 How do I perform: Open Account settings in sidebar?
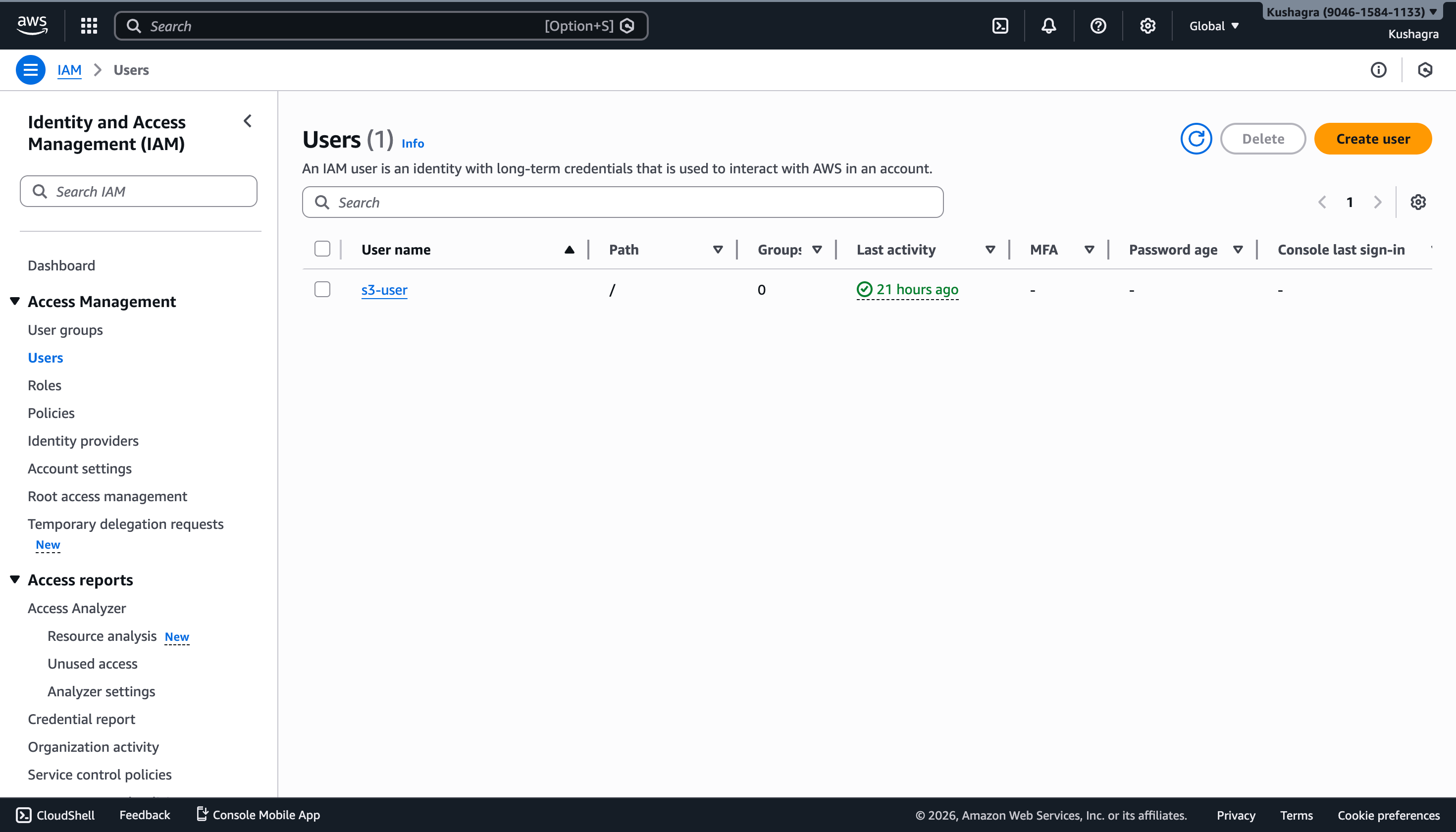(79, 468)
